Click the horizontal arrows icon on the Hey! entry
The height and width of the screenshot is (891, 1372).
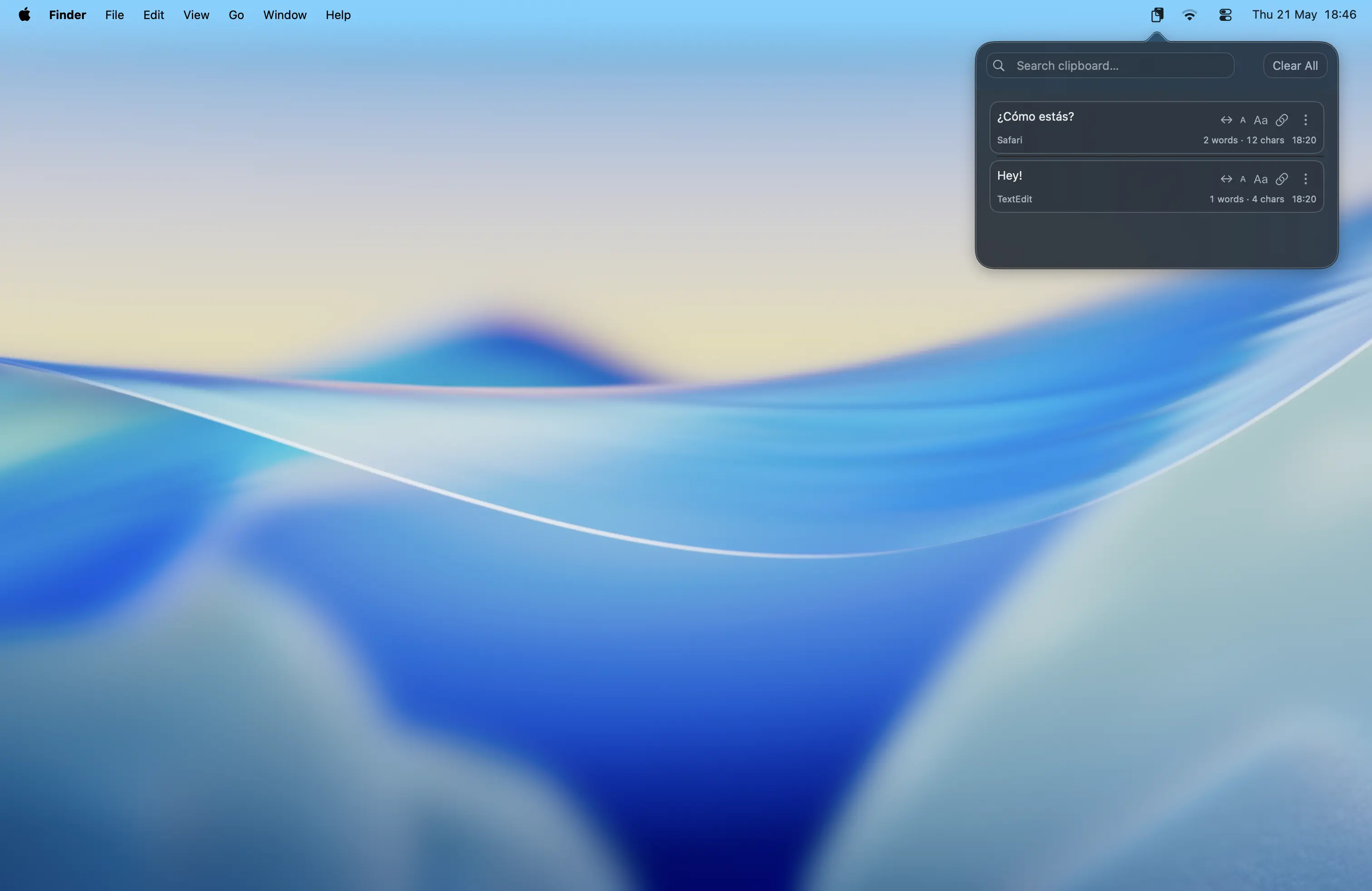(1226, 179)
